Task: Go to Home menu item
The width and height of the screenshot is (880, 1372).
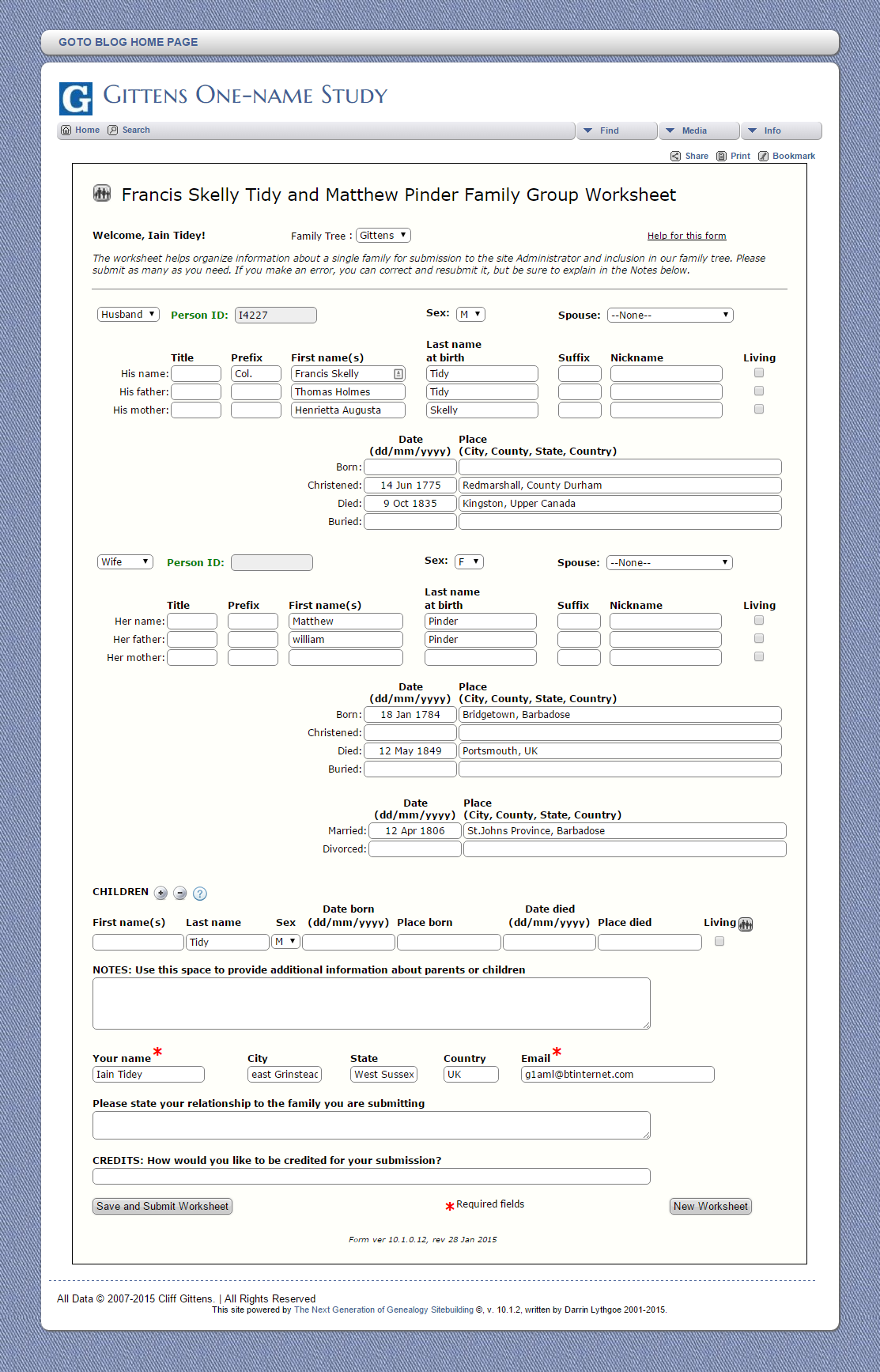Action: [87, 130]
